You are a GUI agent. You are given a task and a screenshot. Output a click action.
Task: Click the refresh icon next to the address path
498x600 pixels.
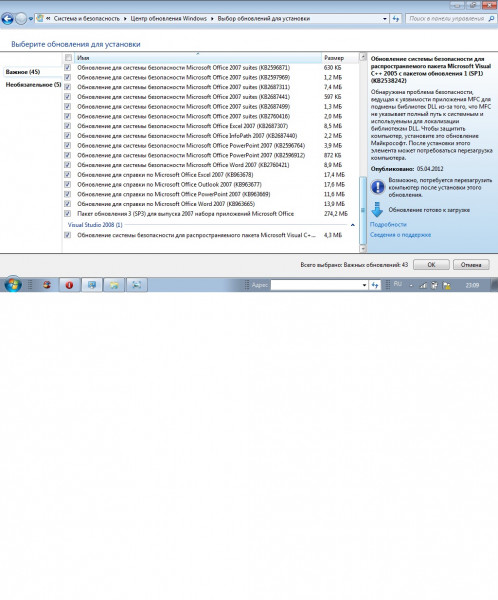pos(395,18)
